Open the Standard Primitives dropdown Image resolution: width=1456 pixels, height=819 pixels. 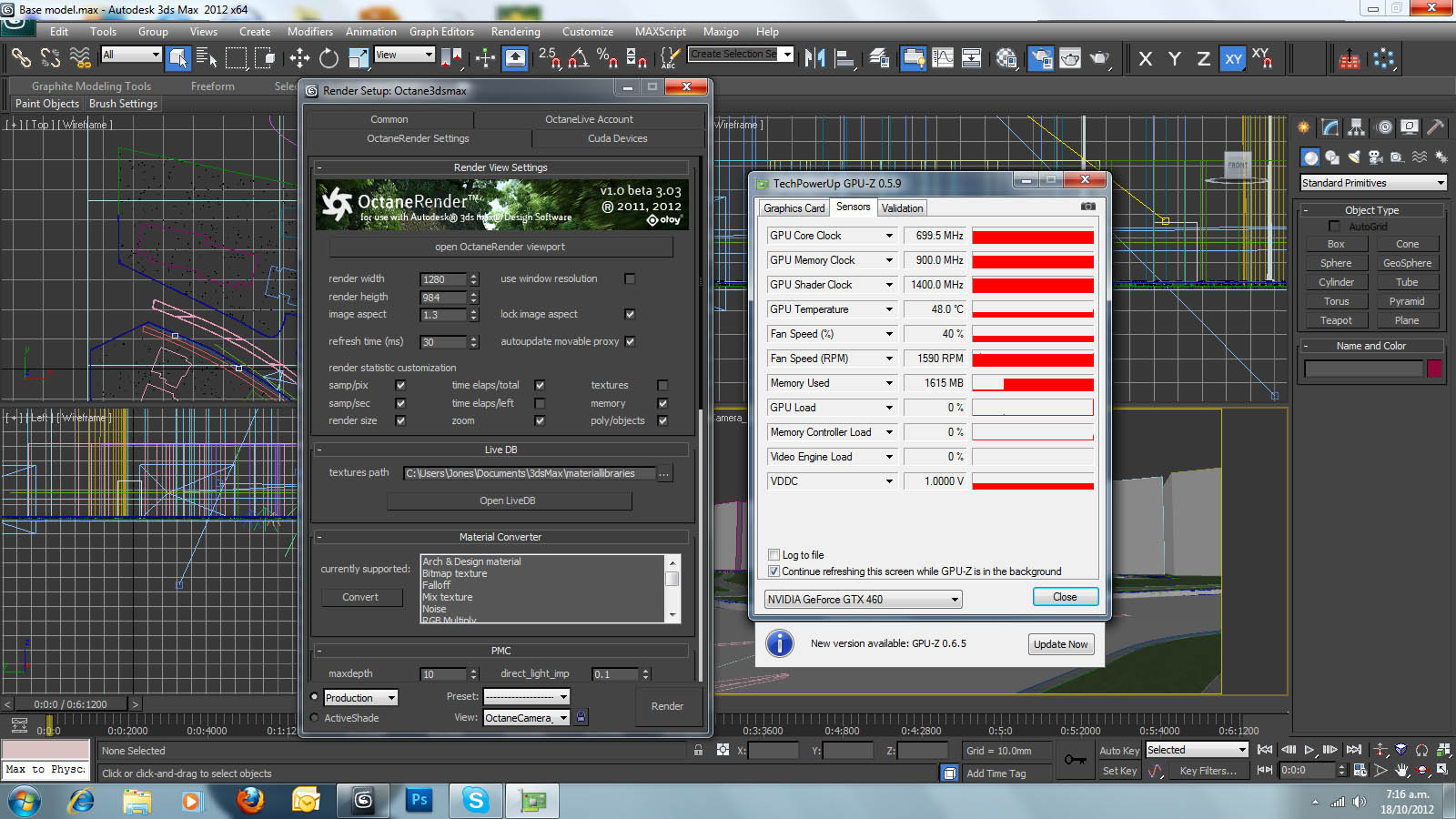(1373, 183)
